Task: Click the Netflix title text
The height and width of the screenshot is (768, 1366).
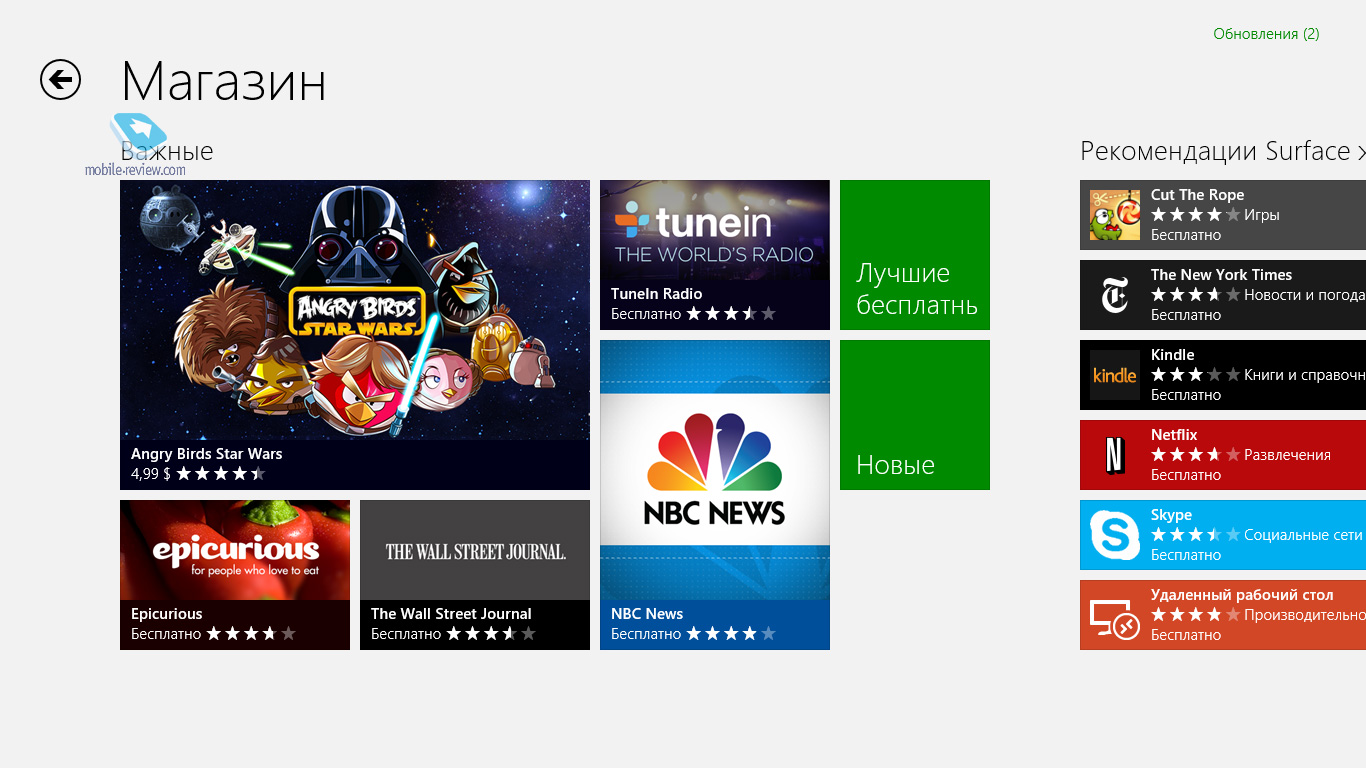Action: [x=1174, y=435]
